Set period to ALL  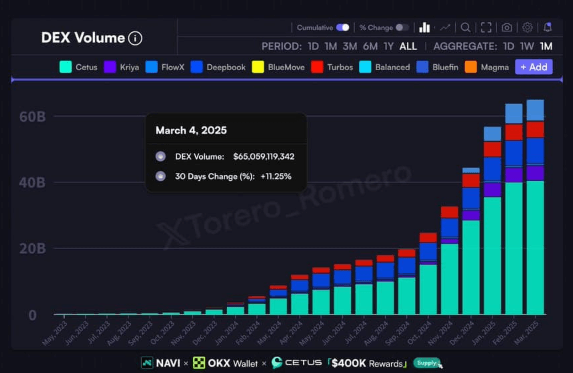[x=408, y=47]
